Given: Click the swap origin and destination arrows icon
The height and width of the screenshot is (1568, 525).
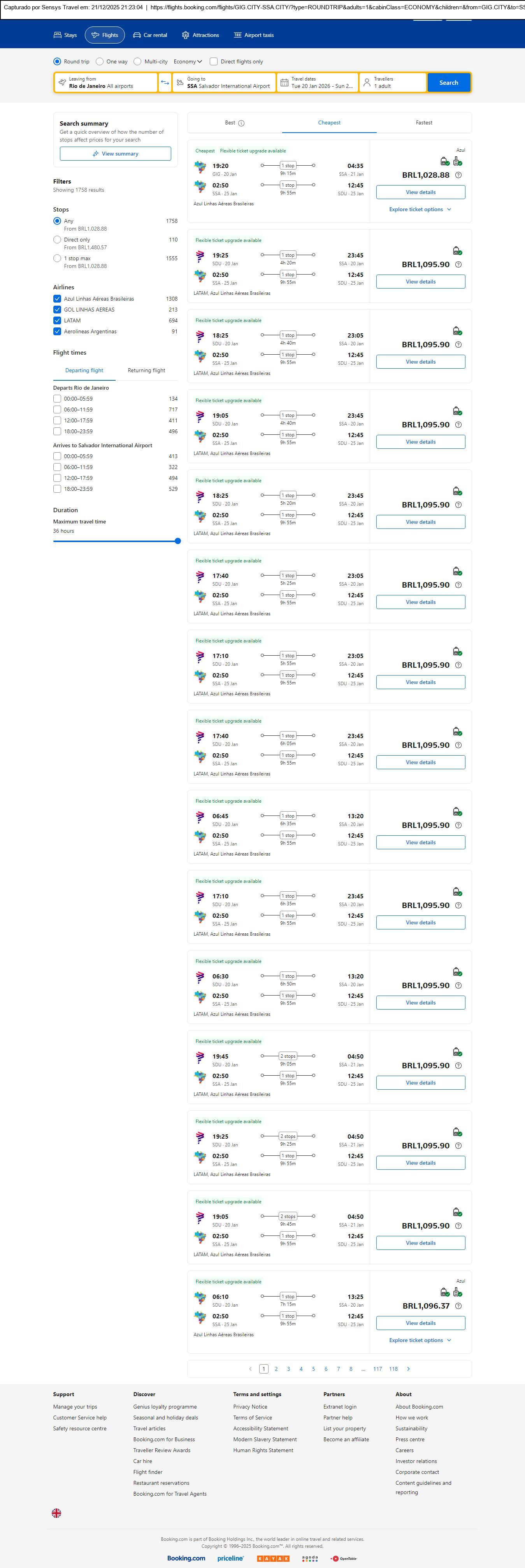Looking at the screenshot, I should tap(165, 83).
